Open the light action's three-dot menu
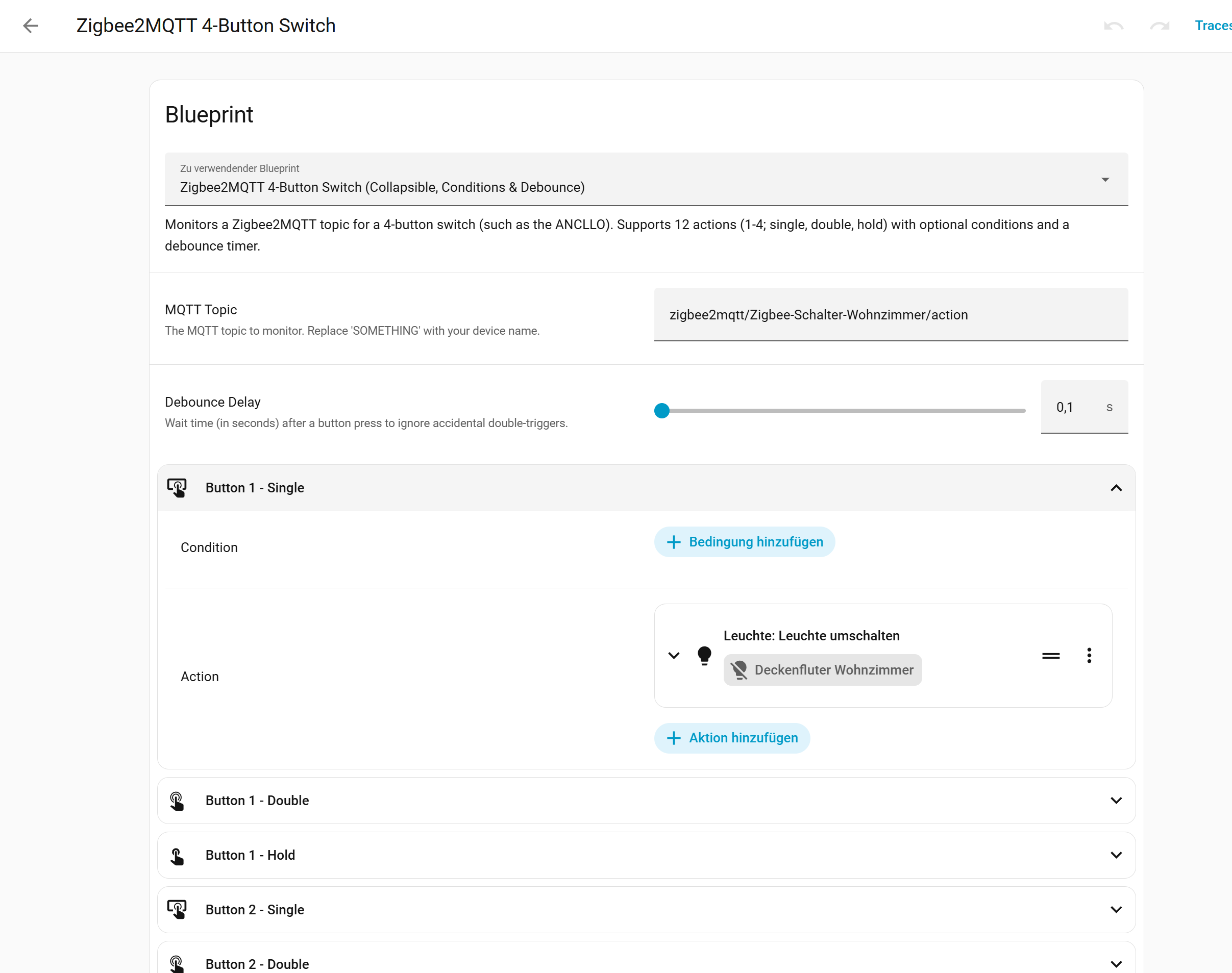 [1089, 655]
